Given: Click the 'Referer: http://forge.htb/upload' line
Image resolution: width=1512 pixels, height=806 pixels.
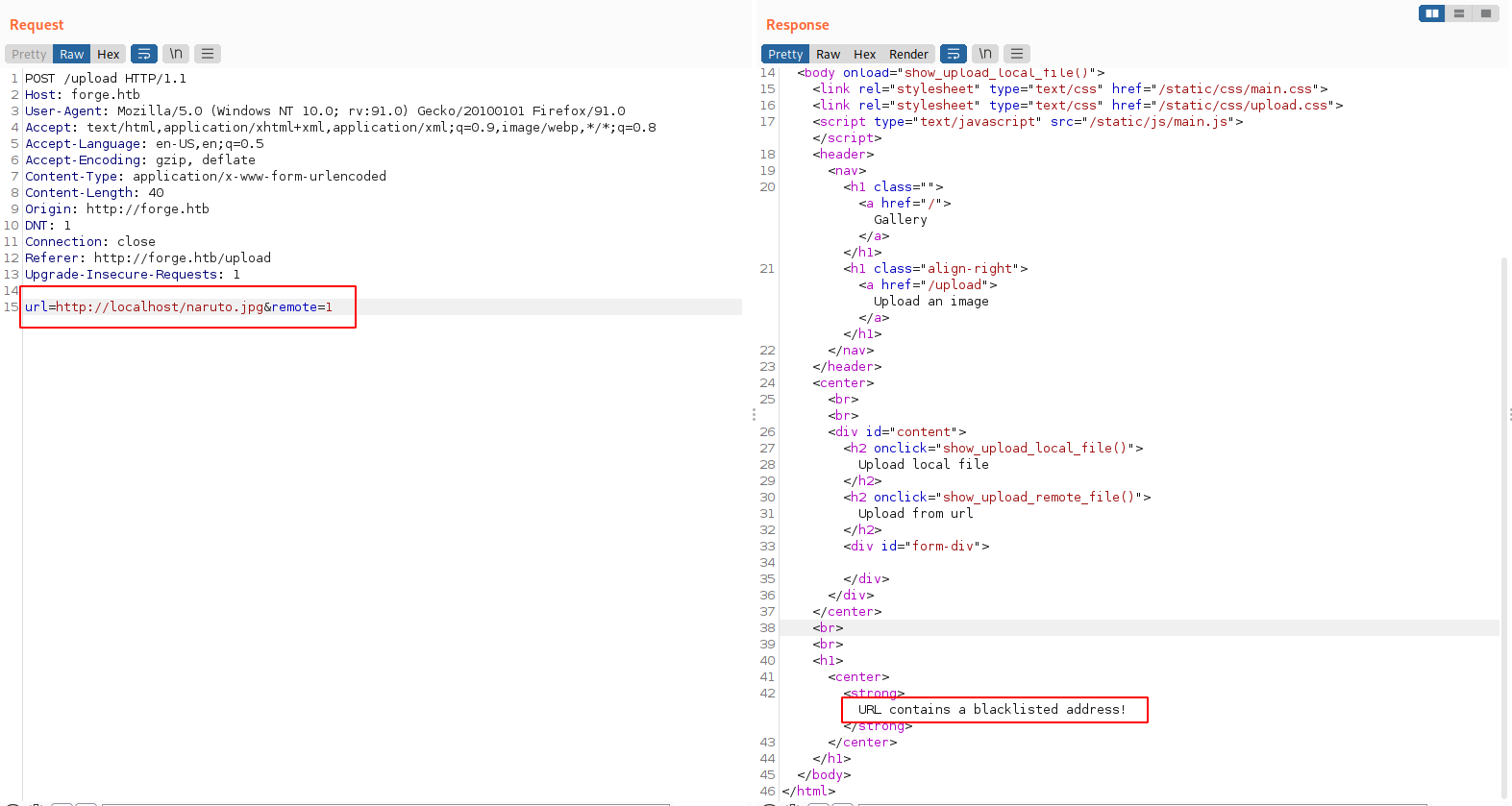Looking at the screenshot, I should point(148,258).
